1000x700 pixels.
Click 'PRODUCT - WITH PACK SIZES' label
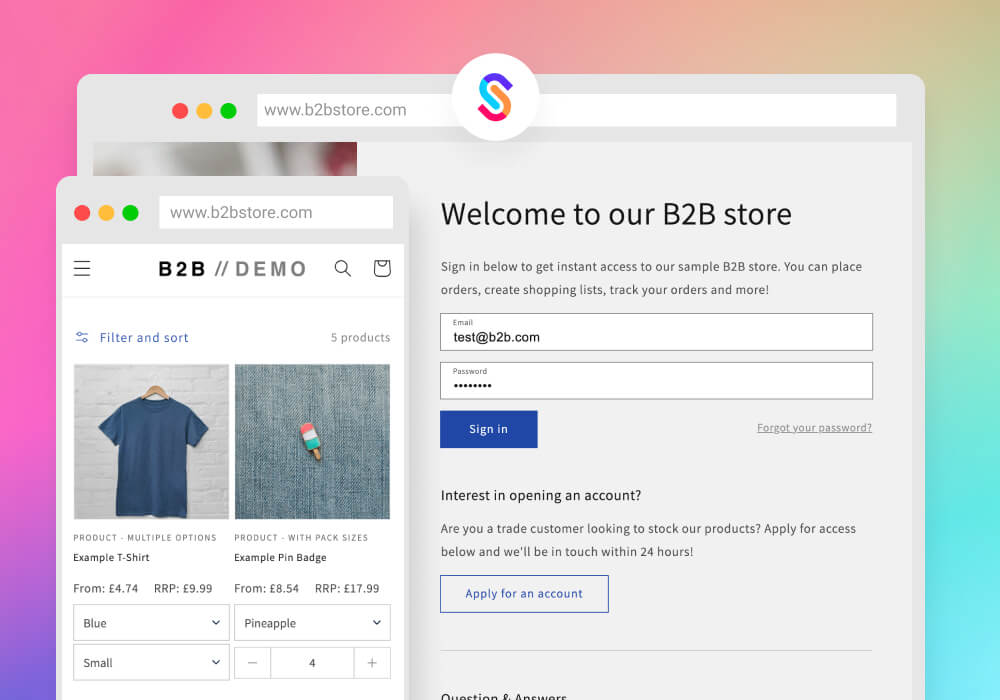(x=301, y=537)
